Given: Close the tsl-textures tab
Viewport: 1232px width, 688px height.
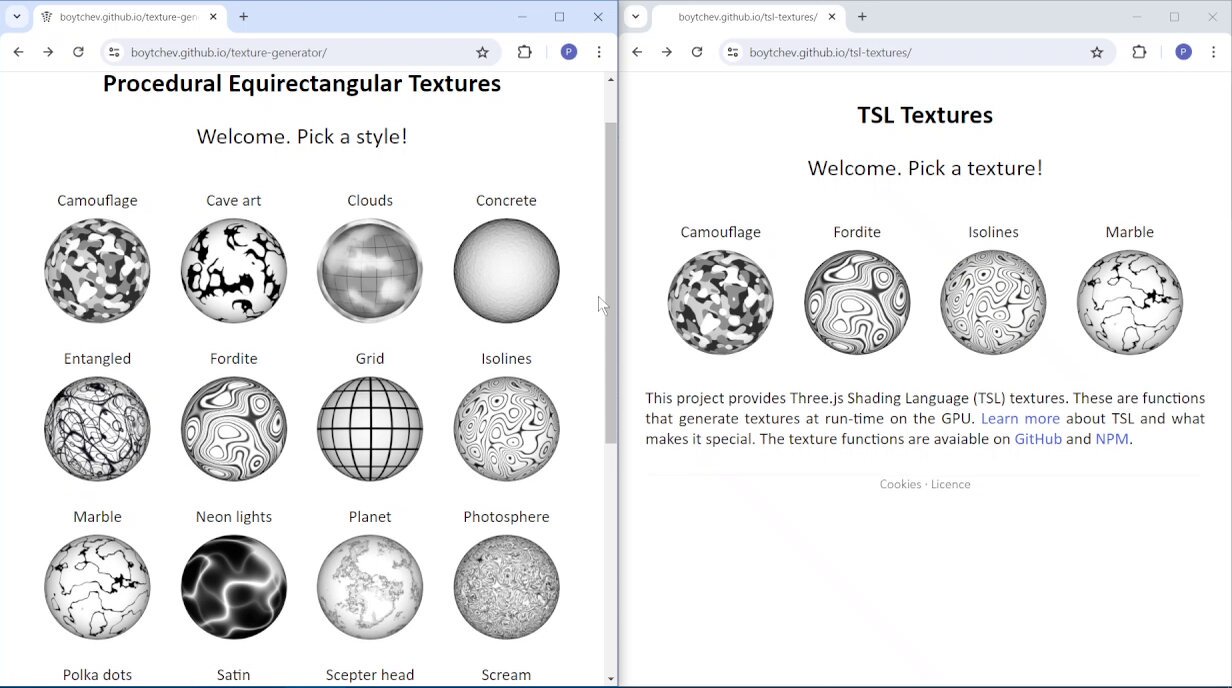Looking at the screenshot, I should (832, 17).
